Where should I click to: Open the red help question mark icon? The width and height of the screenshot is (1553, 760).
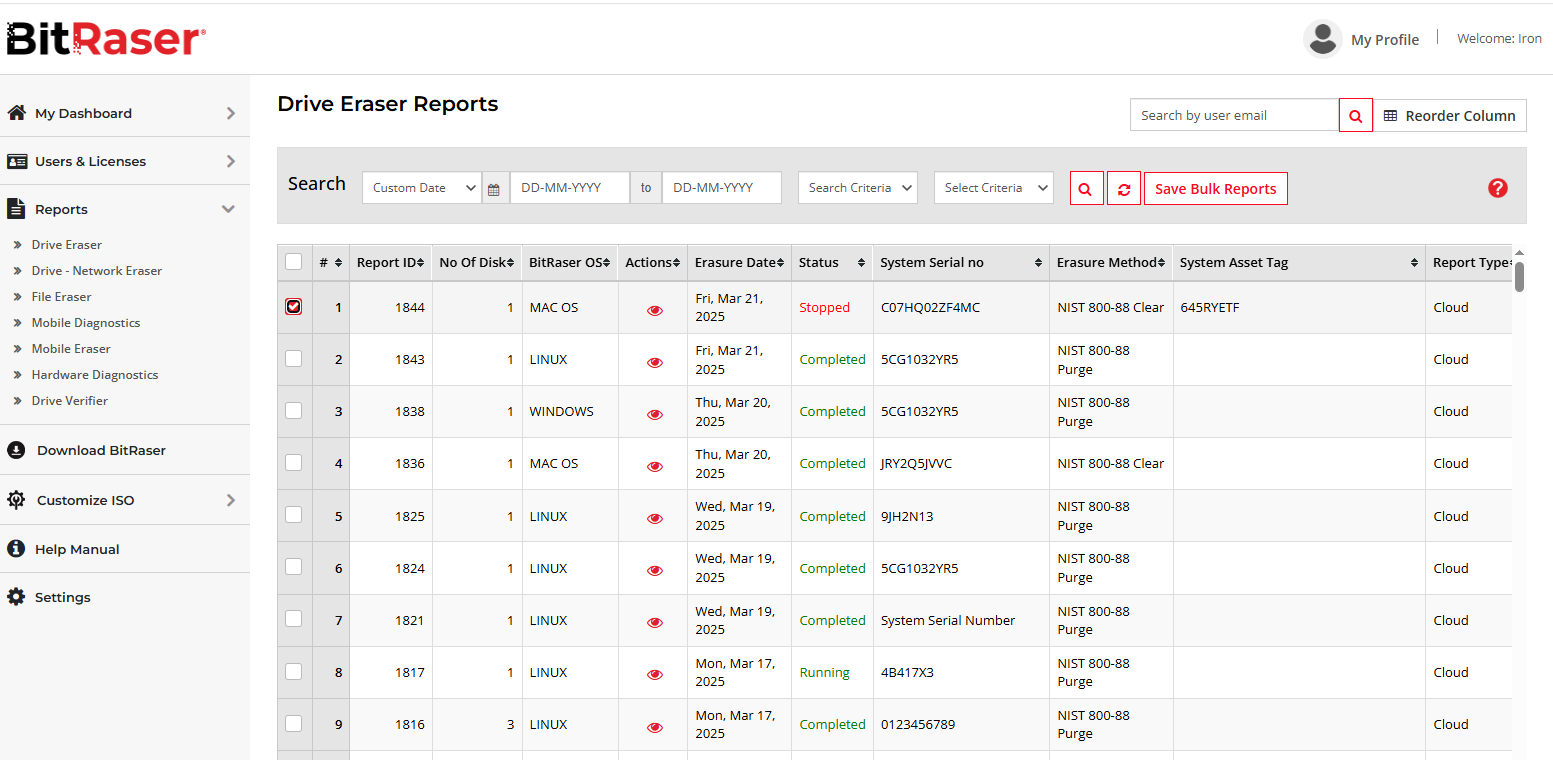pyautogui.click(x=1497, y=188)
